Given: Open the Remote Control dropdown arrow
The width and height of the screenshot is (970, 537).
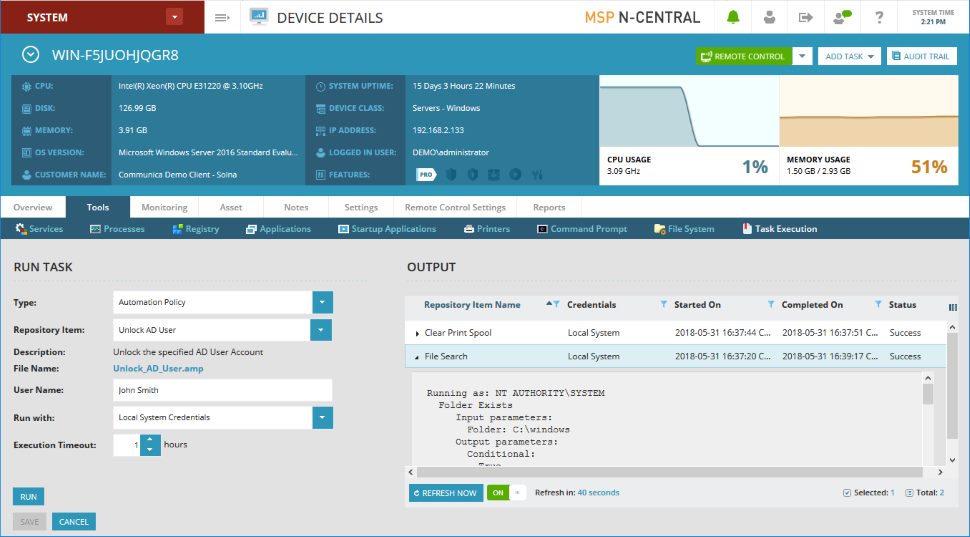Looking at the screenshot, I should click(x=802, y=56).
